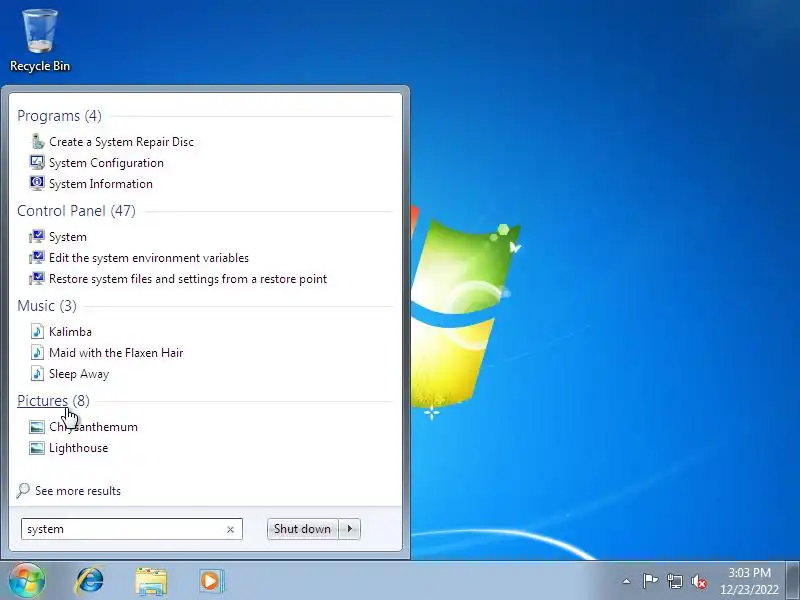Image resolution: width=800 pixels, height=600 pixels.
Task: Click the taskbar clock showing 3:03 PM
Action: (749, 581)
